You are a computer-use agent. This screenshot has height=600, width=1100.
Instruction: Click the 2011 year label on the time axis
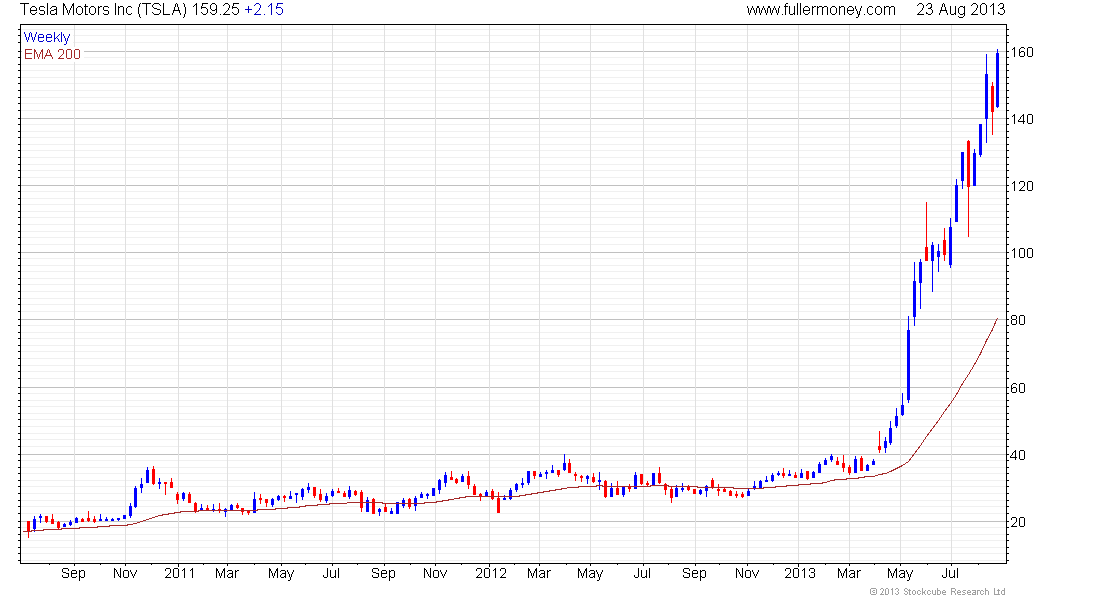(x=179, y=573)
